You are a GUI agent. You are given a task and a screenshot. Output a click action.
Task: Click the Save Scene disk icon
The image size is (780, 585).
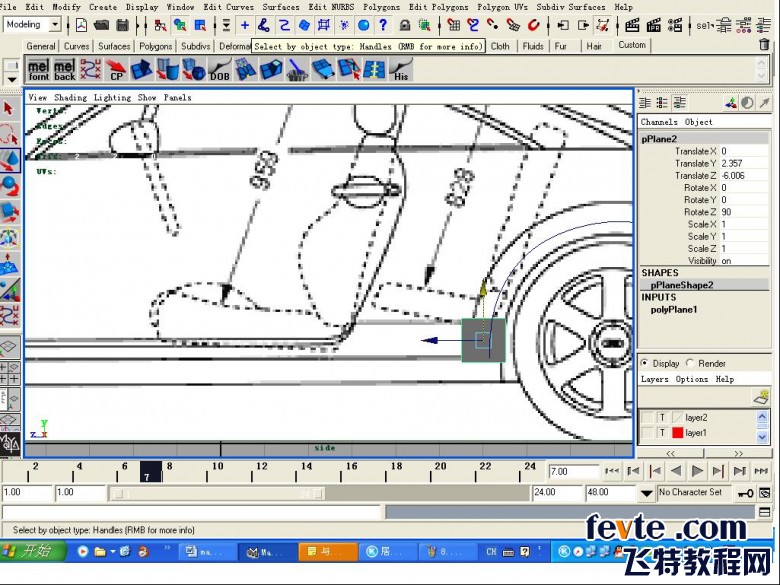(122, 25)
